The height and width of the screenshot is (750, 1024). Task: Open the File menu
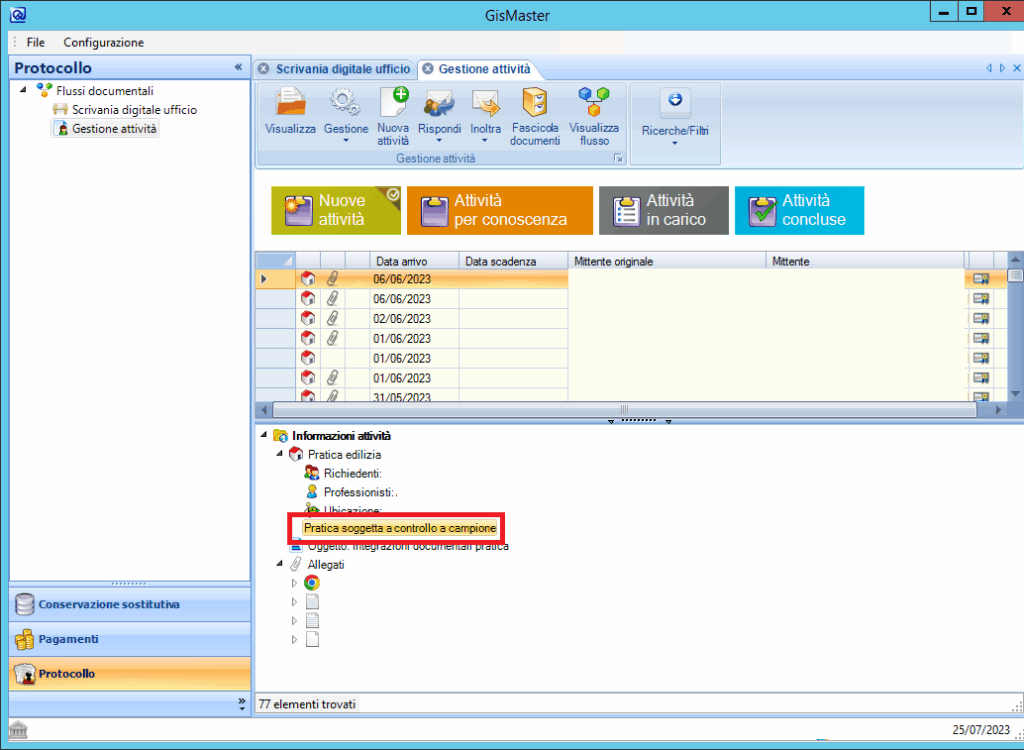pyautogui.click(x=36, y=42)
